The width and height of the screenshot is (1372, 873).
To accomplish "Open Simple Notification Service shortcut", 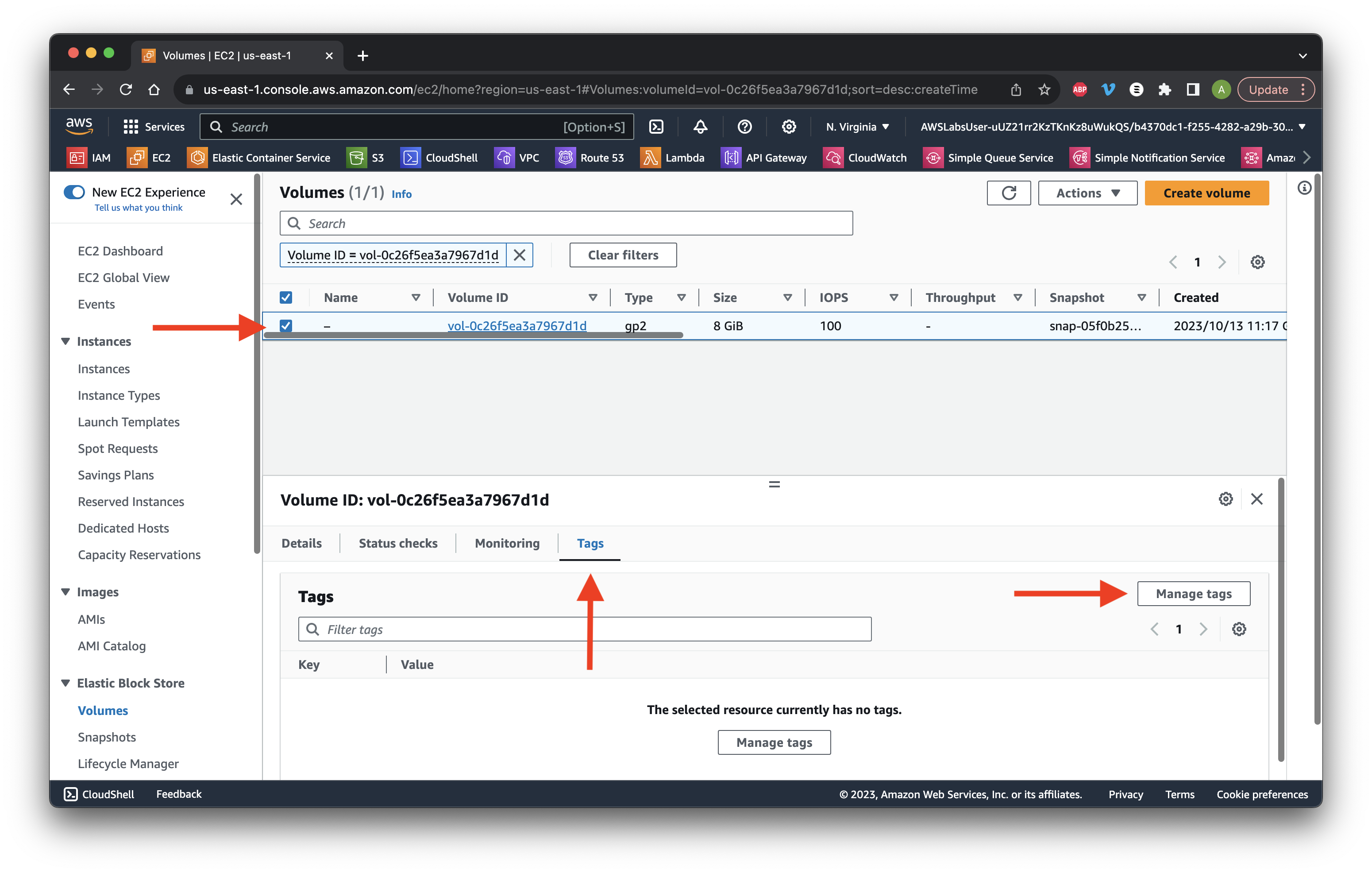I will tap(1148, 158).
